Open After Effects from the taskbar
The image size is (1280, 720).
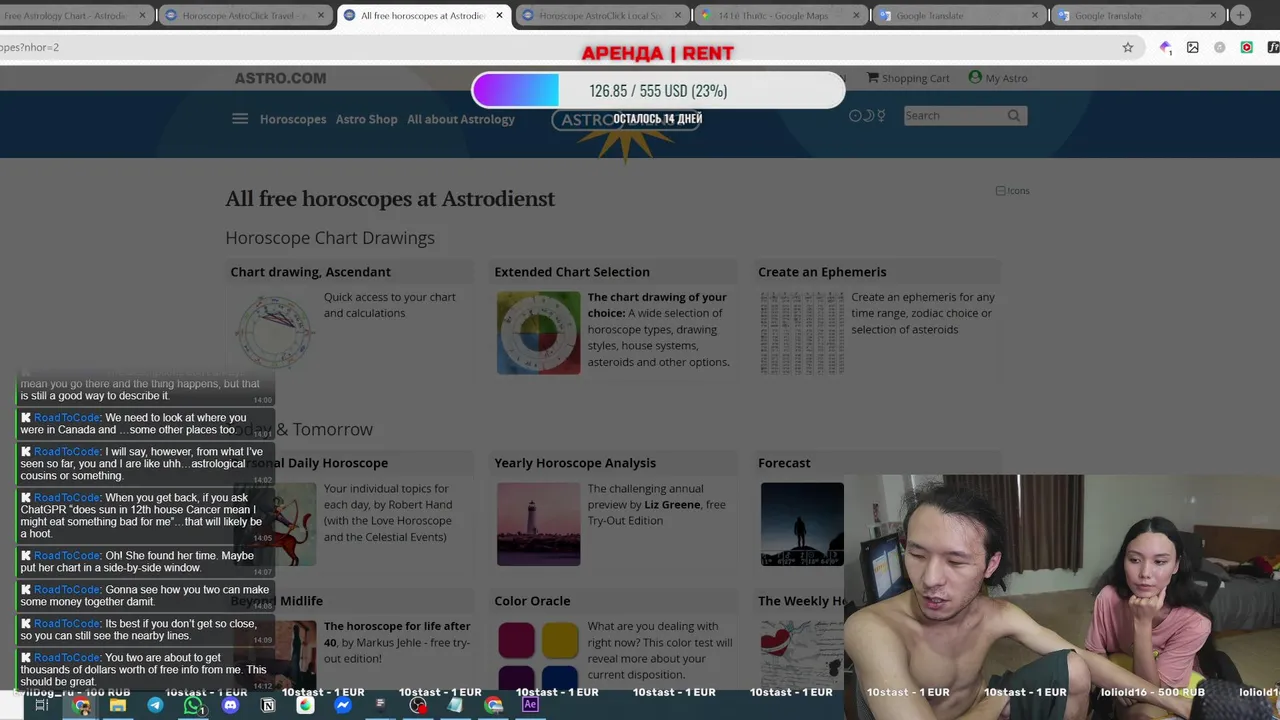click(530, 705)
